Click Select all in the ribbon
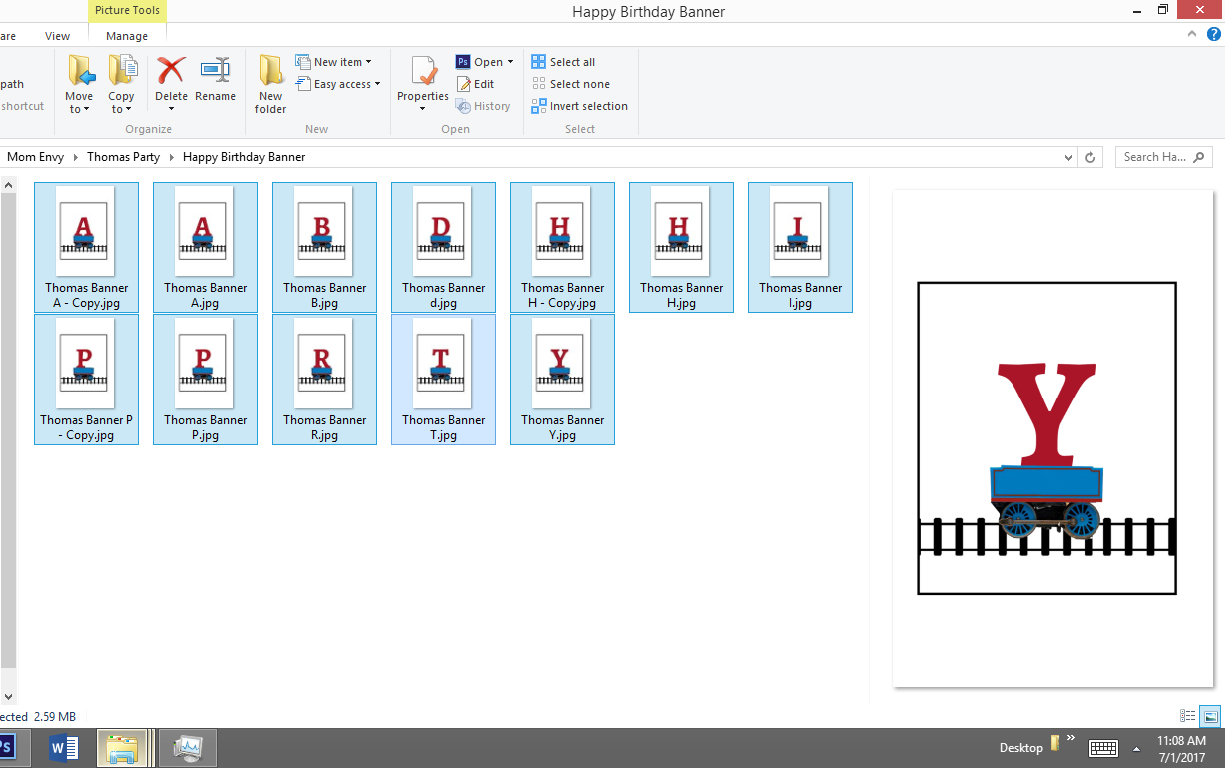Image resolution: width=1225 pixels, height=768 pixels. click(563, 62)
